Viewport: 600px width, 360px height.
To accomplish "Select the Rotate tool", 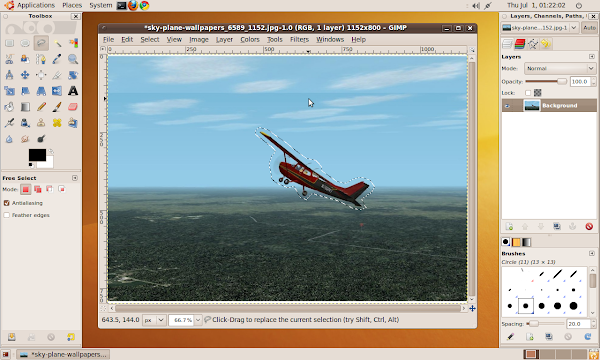I will click(x=73, y=75).
